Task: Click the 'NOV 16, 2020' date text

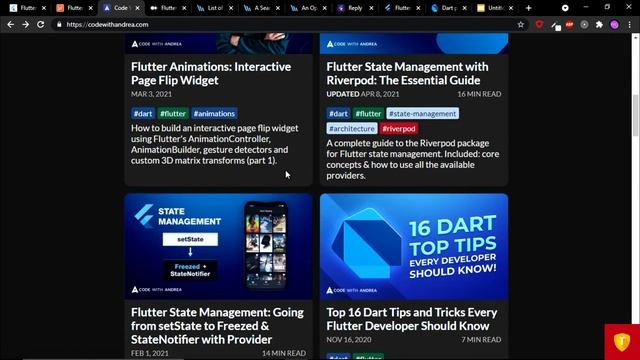Action: 349,340
